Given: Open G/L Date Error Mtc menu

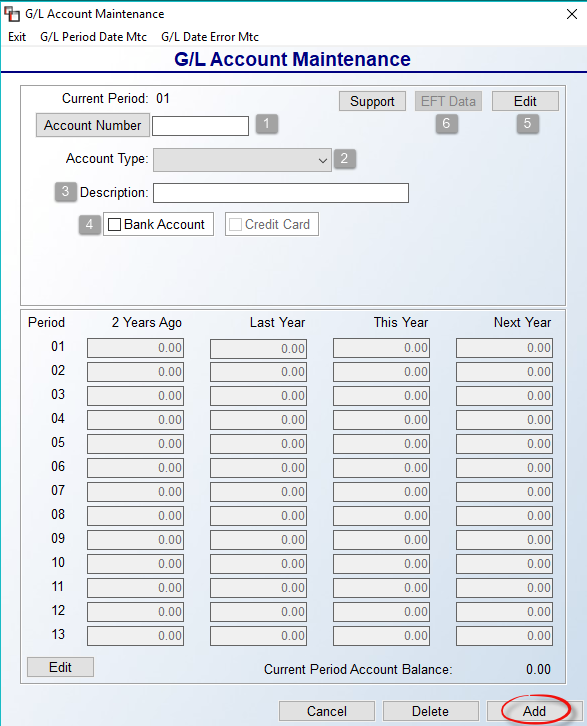Looking at the screenshot, I should [x=210, y=37].
